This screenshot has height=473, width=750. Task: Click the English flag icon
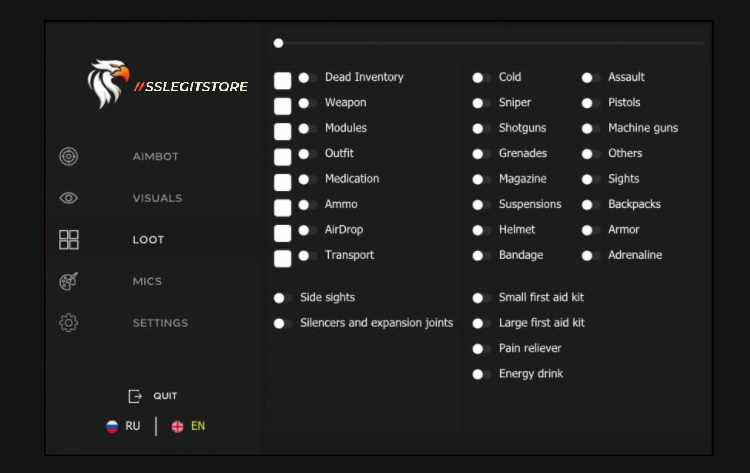pos(177,426)
